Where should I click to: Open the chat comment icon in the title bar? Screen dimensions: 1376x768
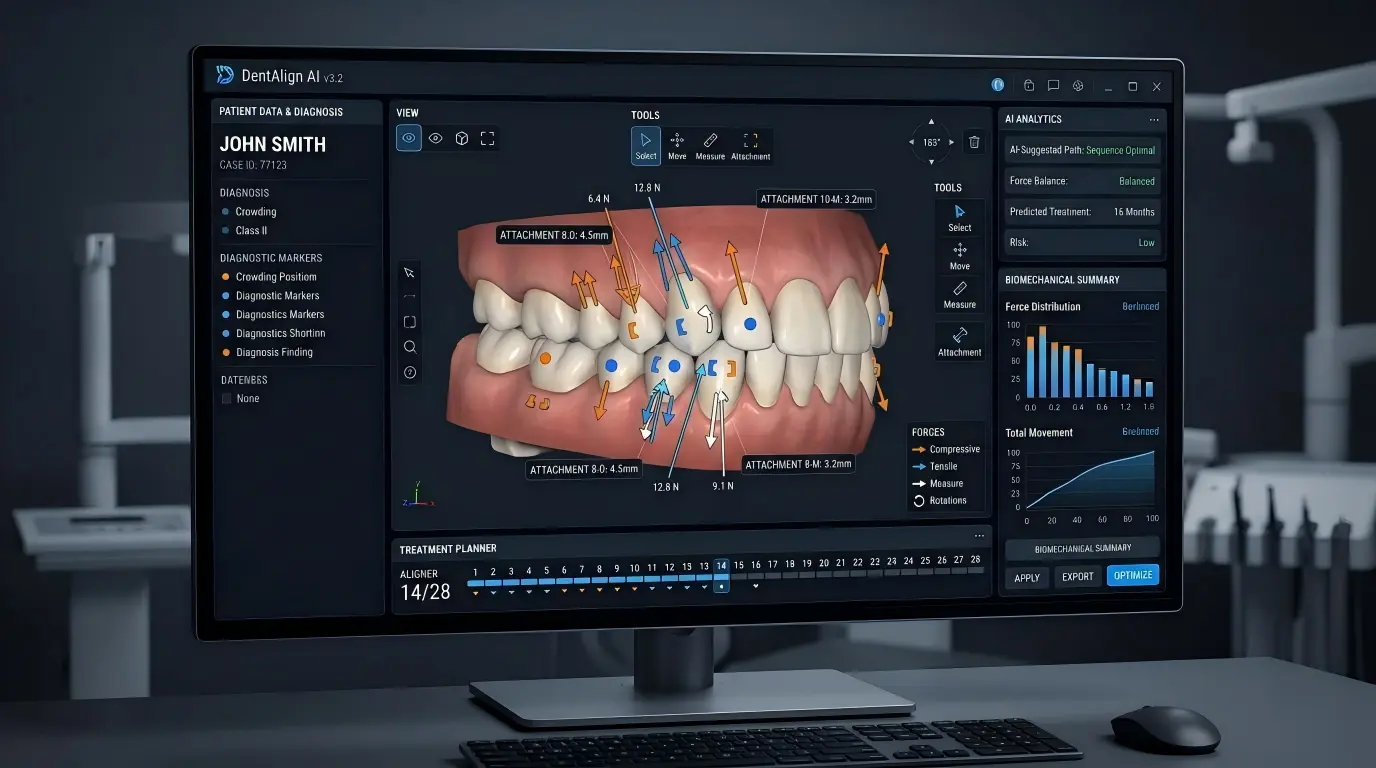(1053, 86)
